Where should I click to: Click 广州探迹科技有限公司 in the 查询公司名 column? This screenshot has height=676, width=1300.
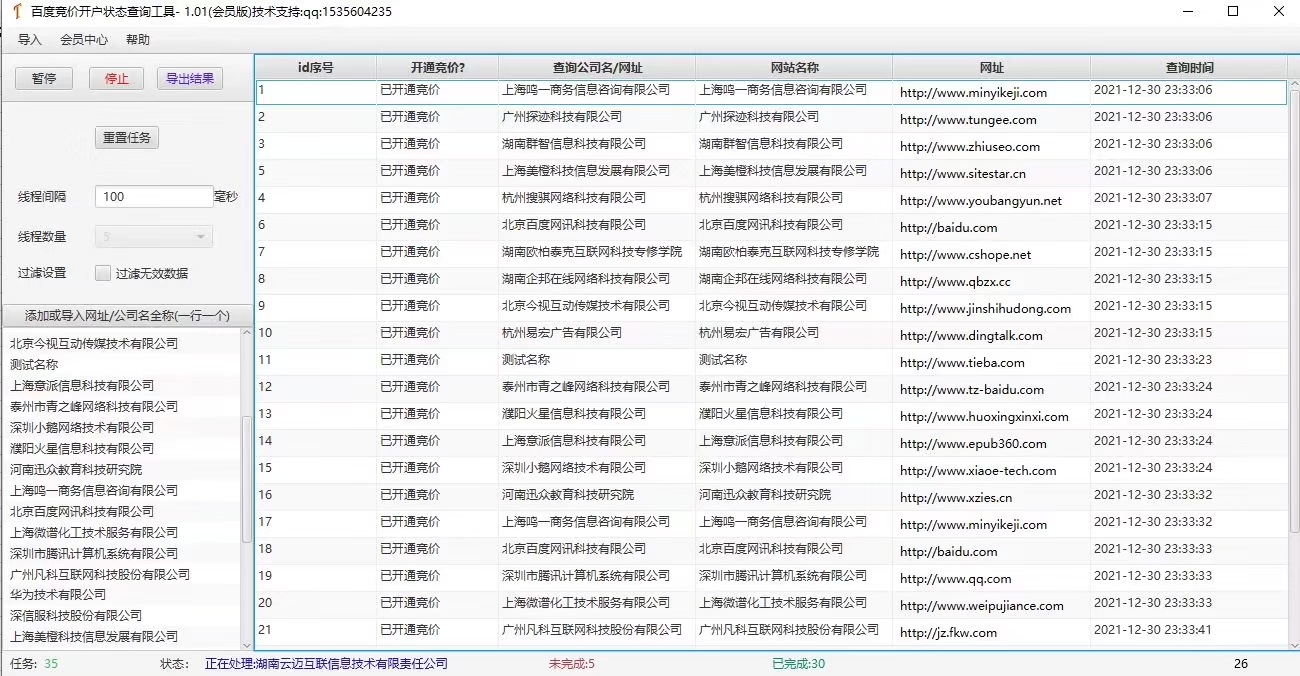[562, 117]
